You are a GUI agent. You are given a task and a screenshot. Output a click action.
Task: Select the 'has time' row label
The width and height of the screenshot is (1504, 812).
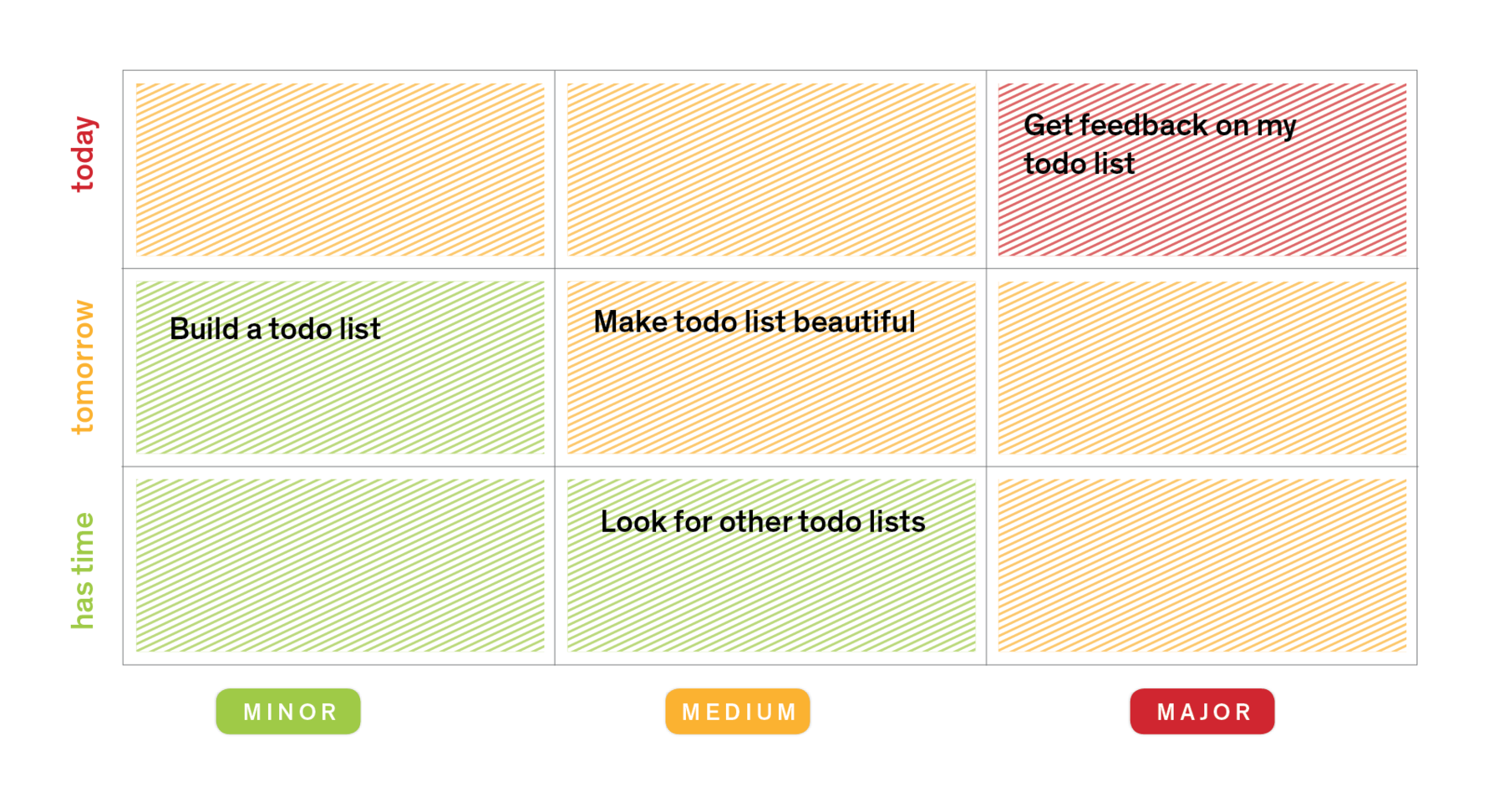coord(84,571)
